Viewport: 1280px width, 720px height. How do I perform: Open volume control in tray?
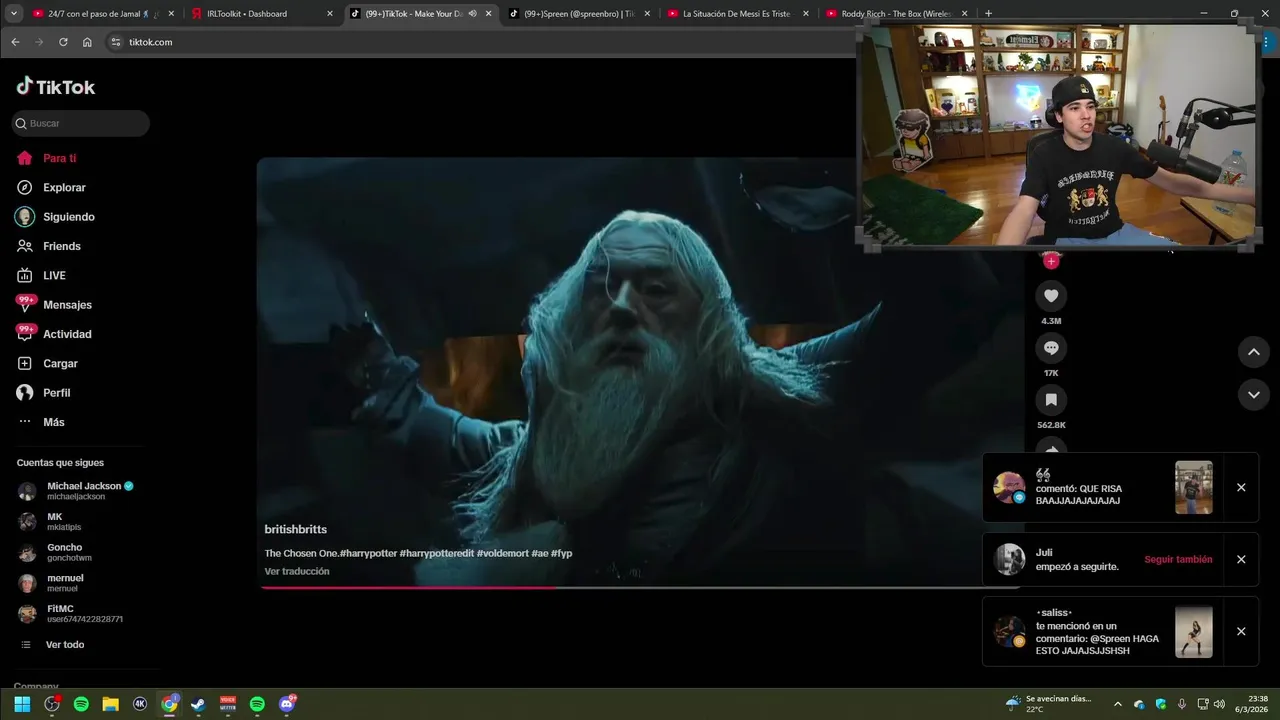1219,704
